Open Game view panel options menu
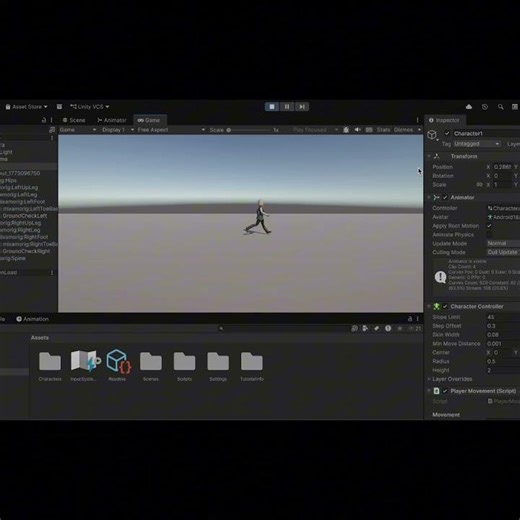520x520 pixels. [417, 120]
